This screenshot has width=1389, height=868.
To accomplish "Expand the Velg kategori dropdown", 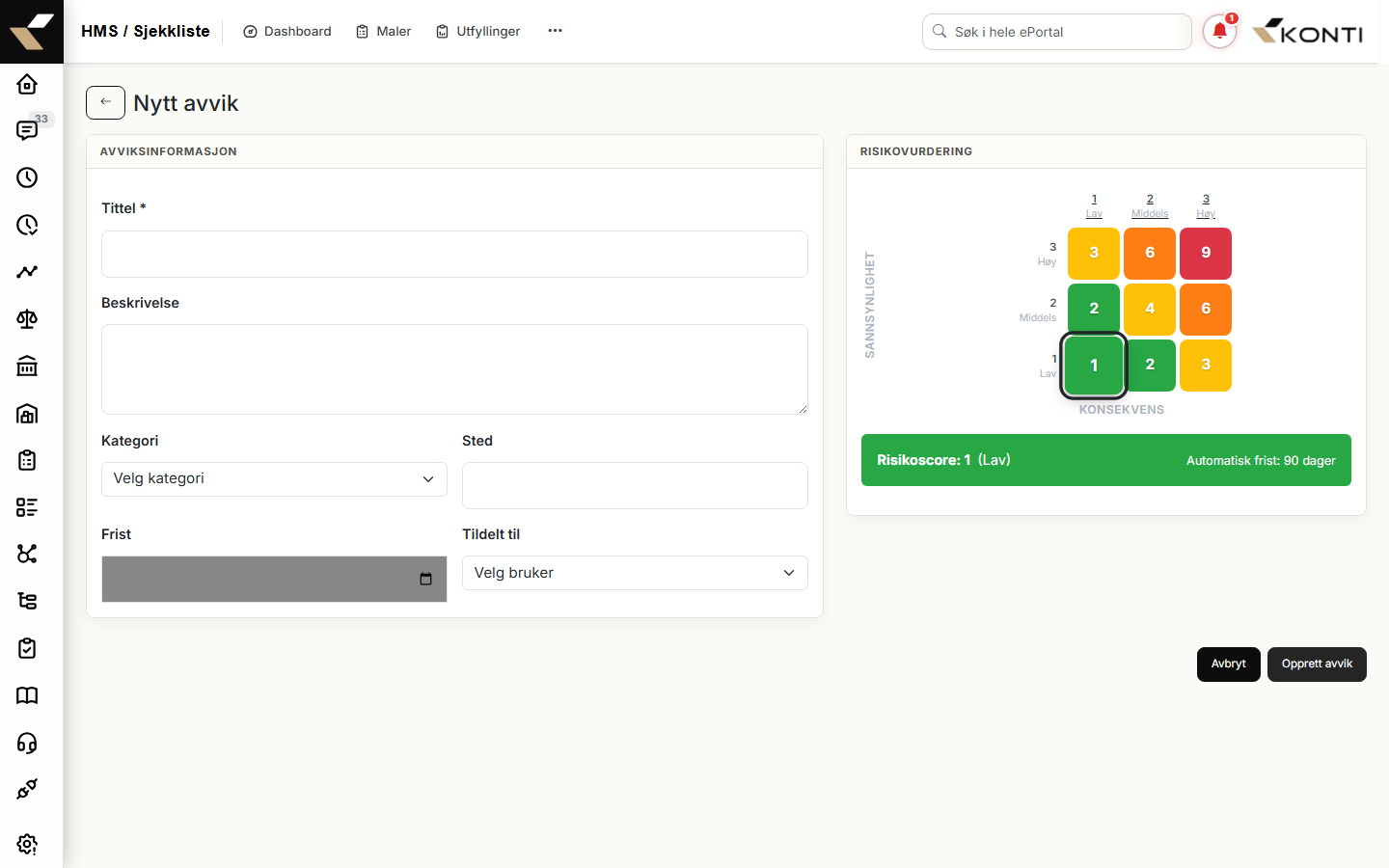I will [x=274, y=479].
